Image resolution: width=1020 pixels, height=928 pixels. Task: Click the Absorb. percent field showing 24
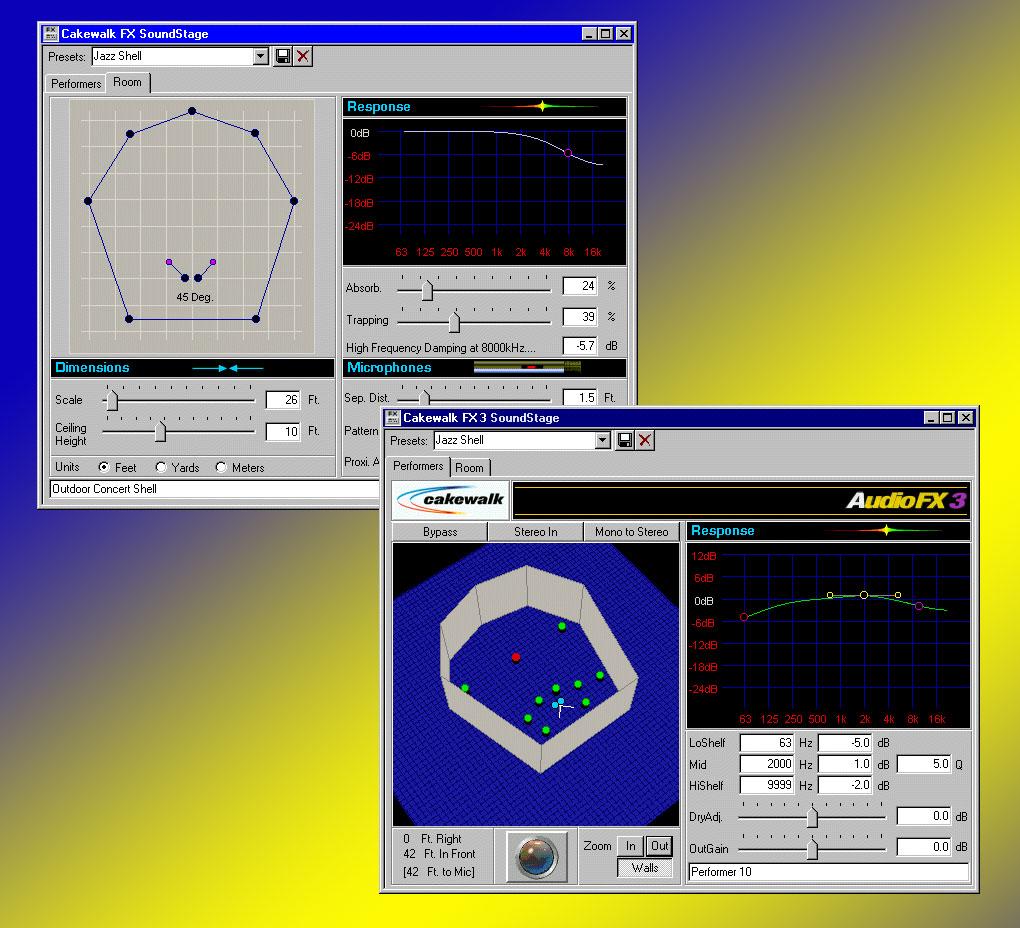pos(580,285)
